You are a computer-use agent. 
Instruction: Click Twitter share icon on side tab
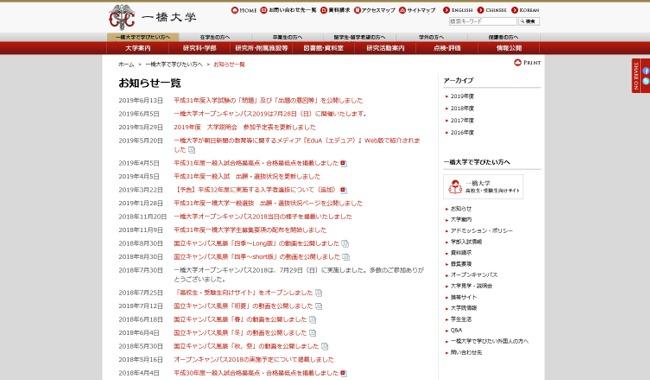645,81
